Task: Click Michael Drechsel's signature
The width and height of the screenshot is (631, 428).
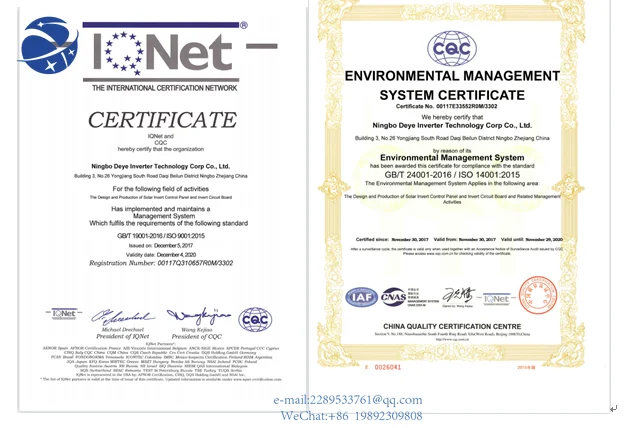Action: 122,317
